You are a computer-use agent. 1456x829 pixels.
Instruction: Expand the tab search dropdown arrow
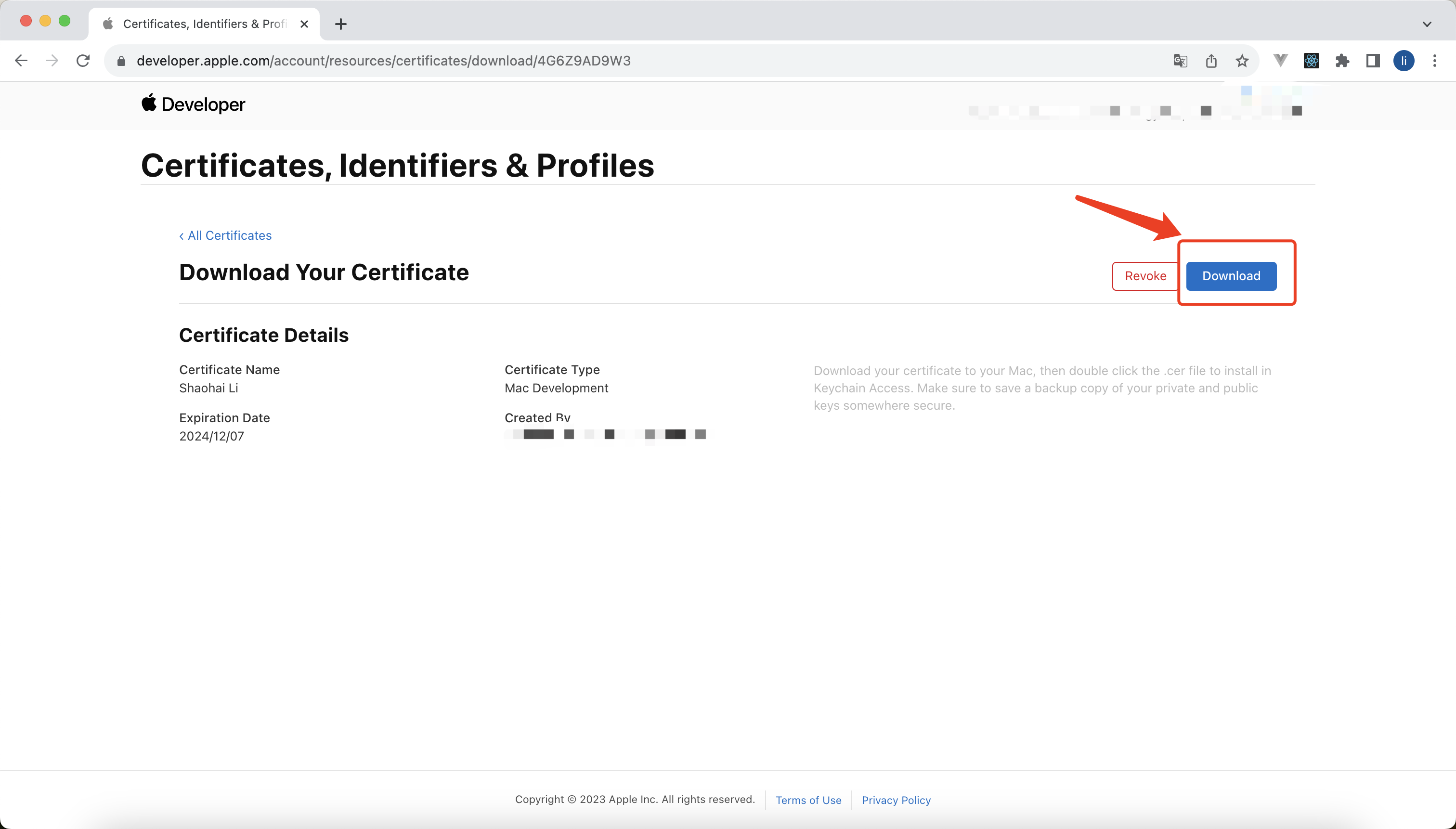[x=1427, y=24]
